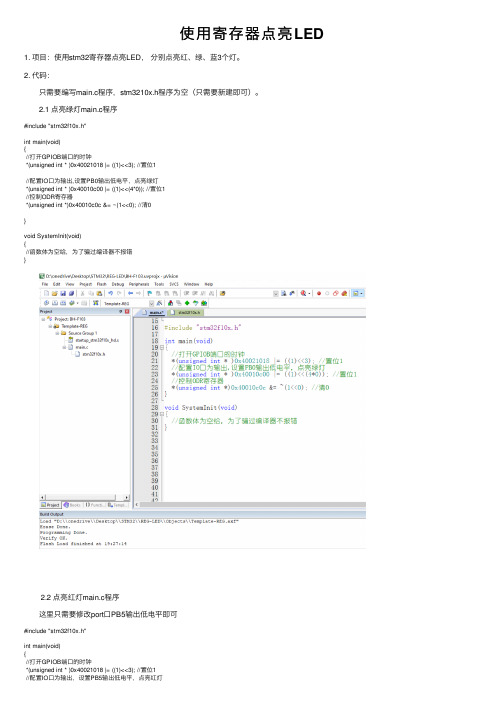Viewport: 504px width, 713px height.
Task: Open the Template-REG target dropdown arrow
Action: tap(151, 303)
